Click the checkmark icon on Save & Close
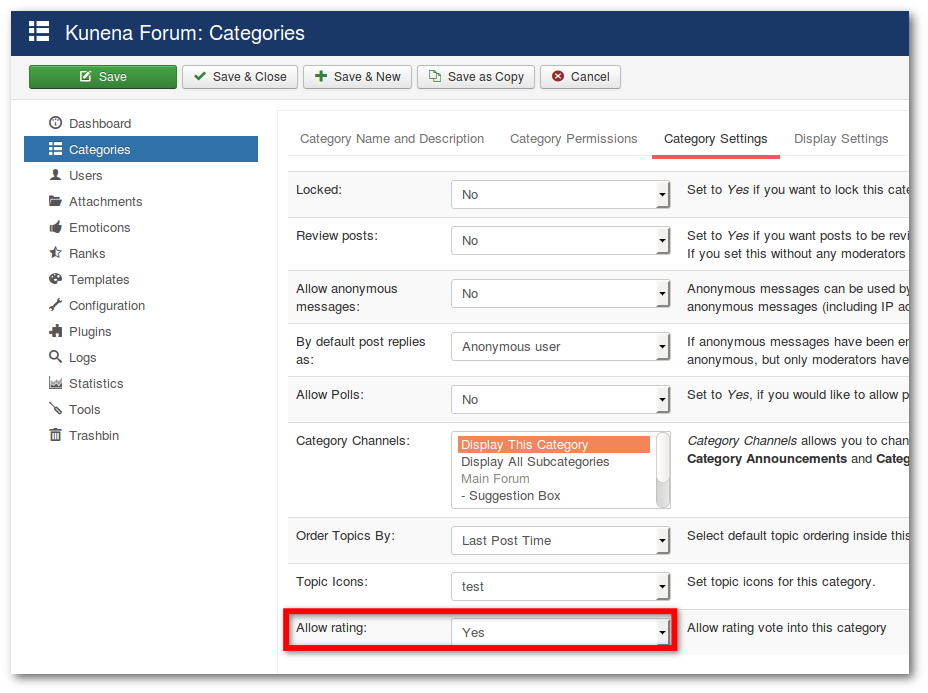Viewport: 928px width, 693px height. tap(200, 76)
